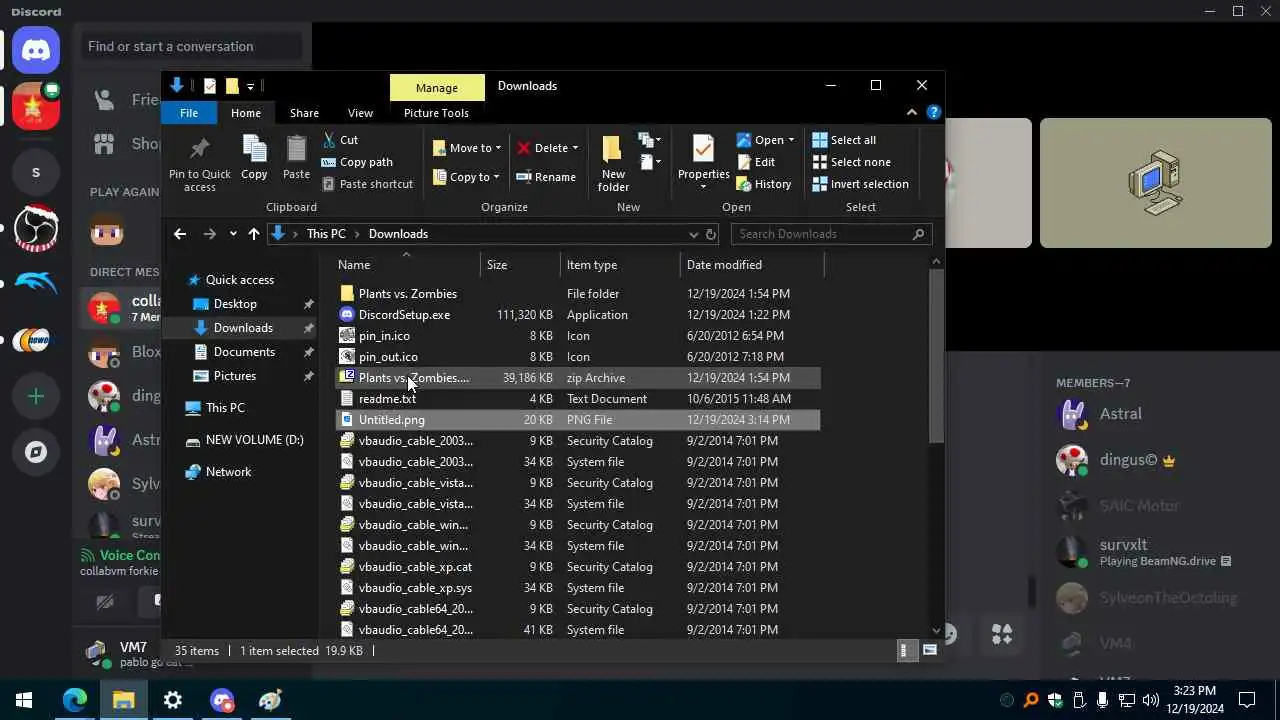Image resolution: width=1280 pixels, height=720 pixels.
Task: Go up one folder level arrow
Action: coord(254,234)
